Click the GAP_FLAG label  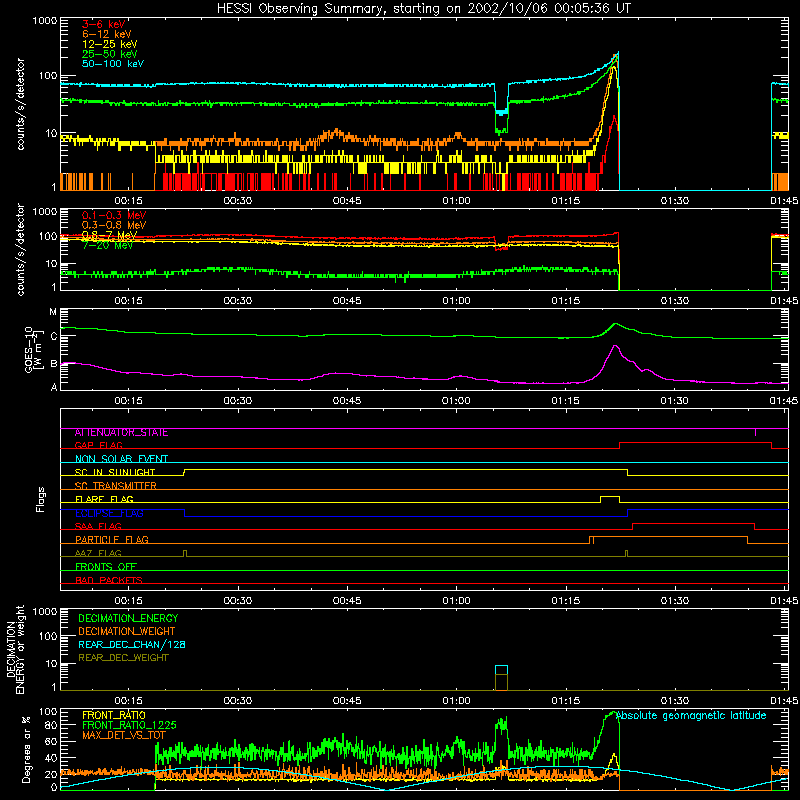pos(98,445)
